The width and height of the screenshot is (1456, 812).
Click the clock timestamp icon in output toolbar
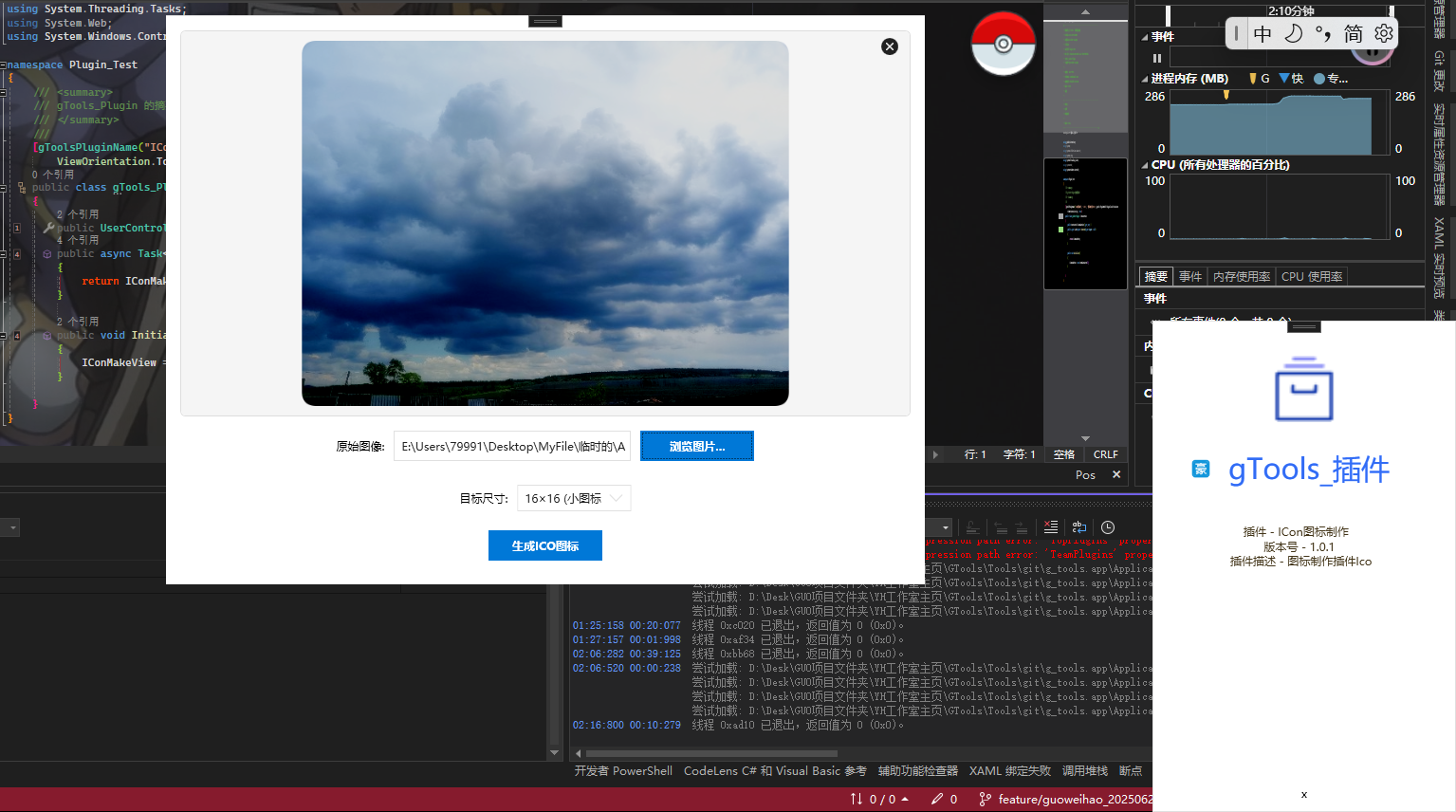(1108, 527)
